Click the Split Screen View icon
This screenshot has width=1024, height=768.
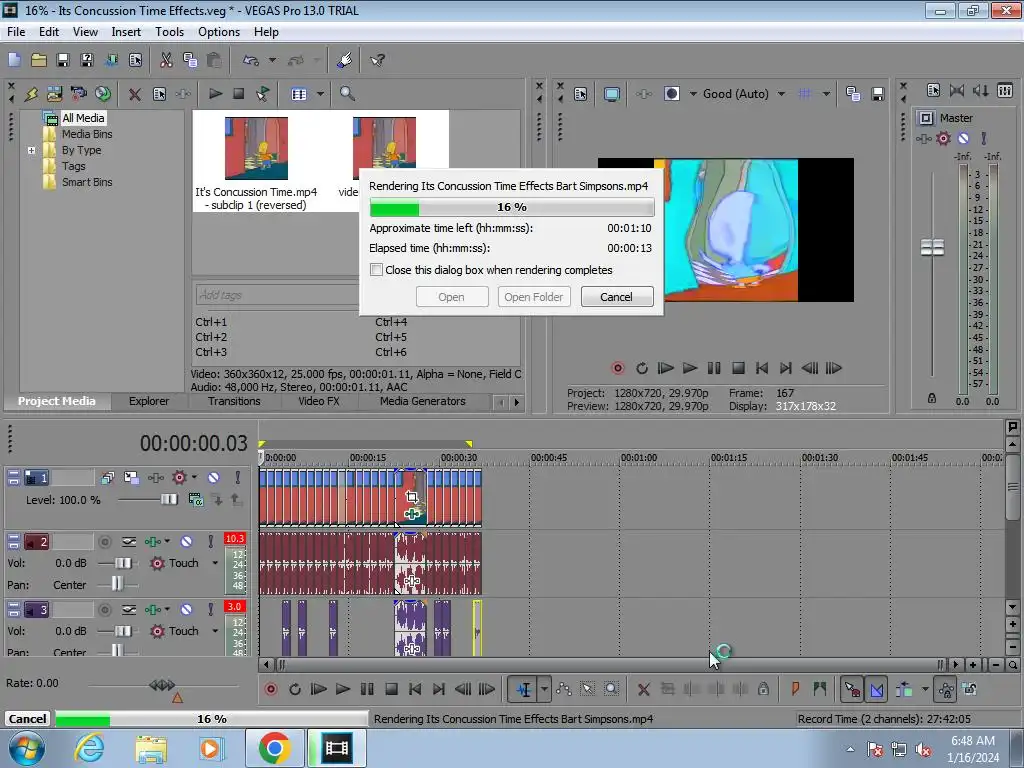(671, 94)
